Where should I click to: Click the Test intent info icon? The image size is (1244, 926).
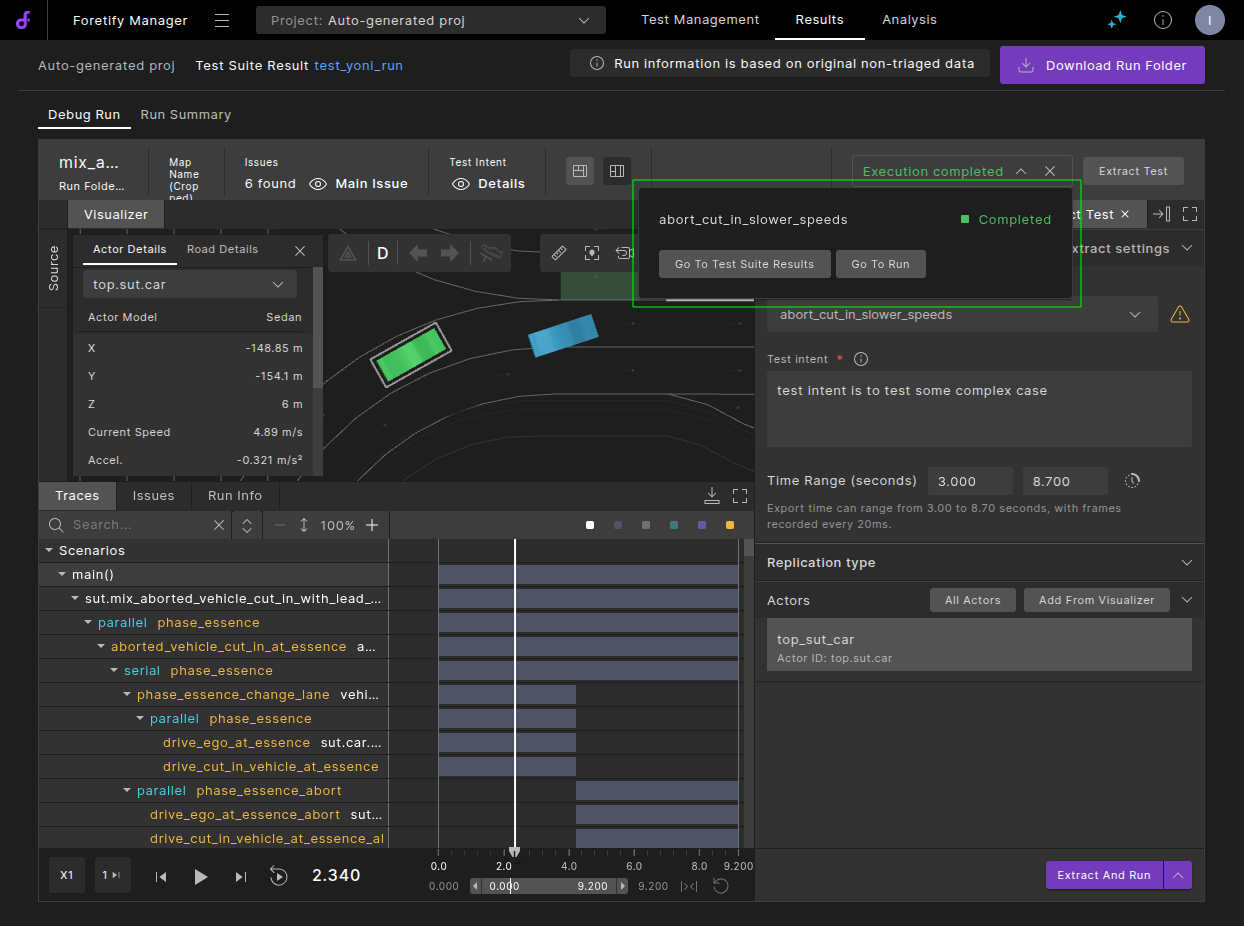pyautogui.click(x=861, y=359)
